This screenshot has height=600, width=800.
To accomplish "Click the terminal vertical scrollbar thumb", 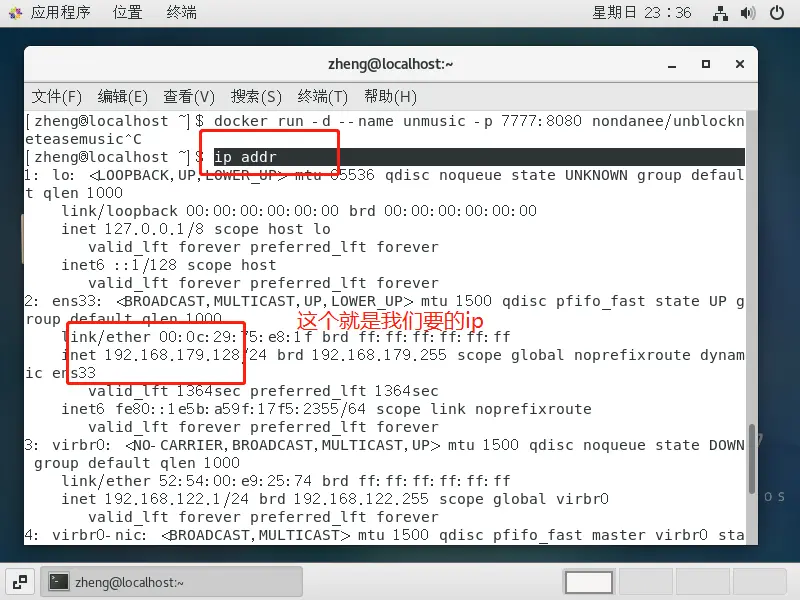I will tap(752, 458).
